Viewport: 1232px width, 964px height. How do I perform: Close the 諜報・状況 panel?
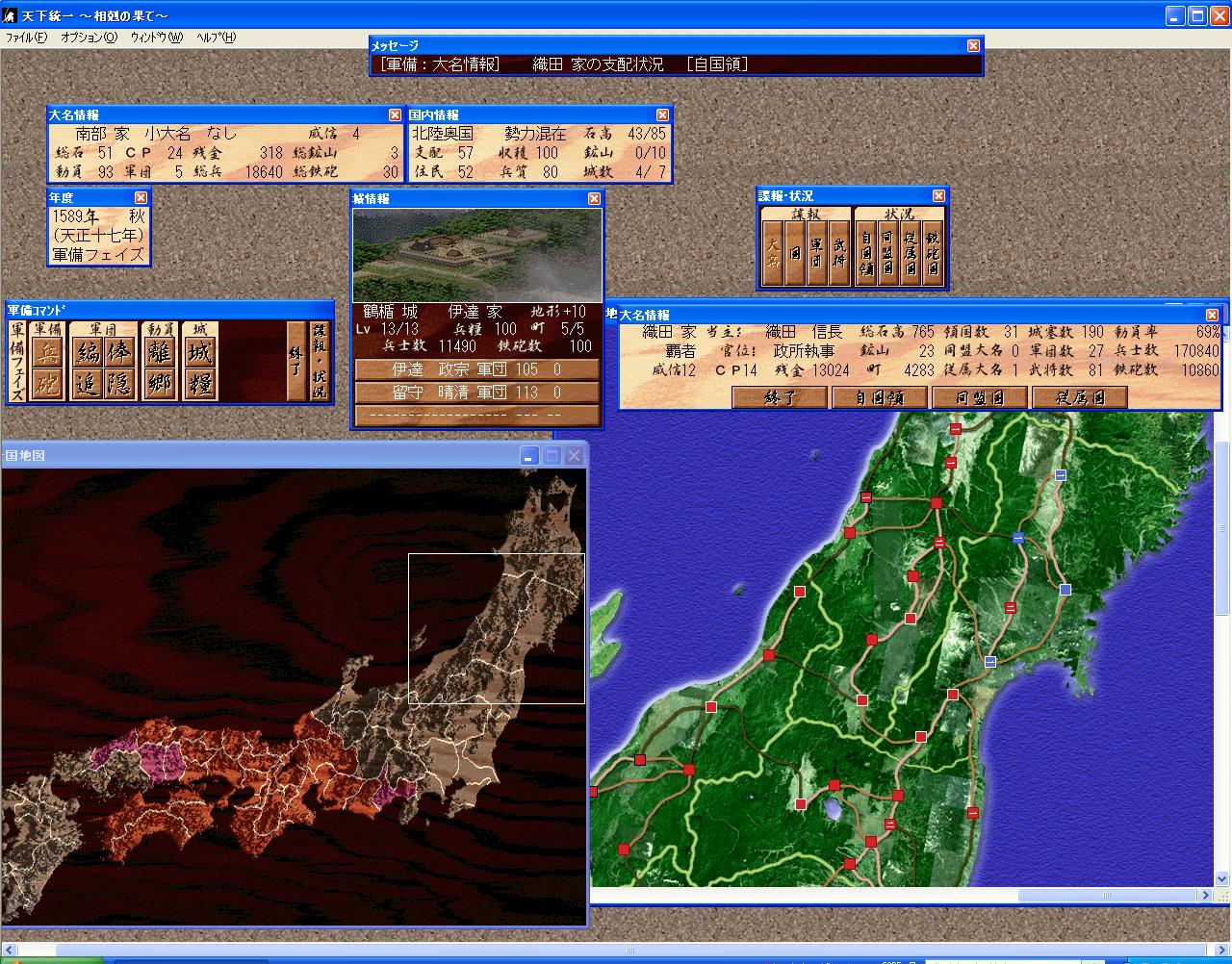[938, 195]
